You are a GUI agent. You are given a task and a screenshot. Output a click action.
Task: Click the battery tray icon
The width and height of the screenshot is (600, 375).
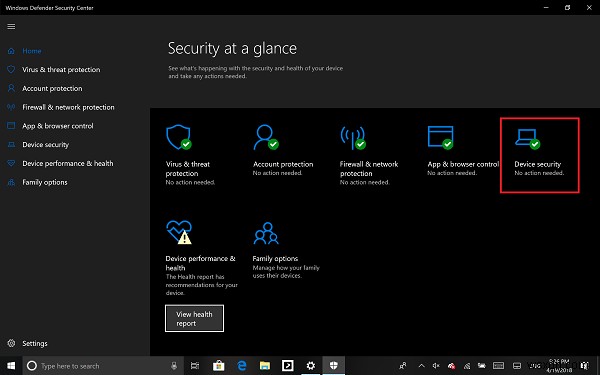[482, 366]
